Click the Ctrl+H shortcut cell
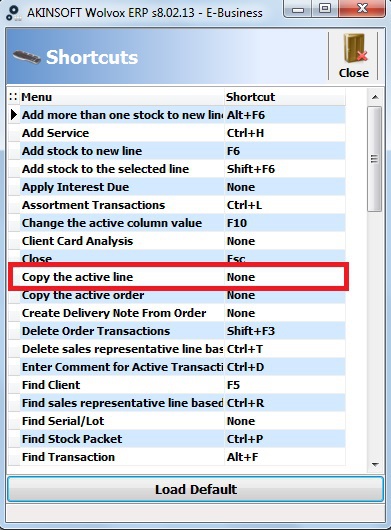Viewport: 391px width, 530px height. pos(285,133)
